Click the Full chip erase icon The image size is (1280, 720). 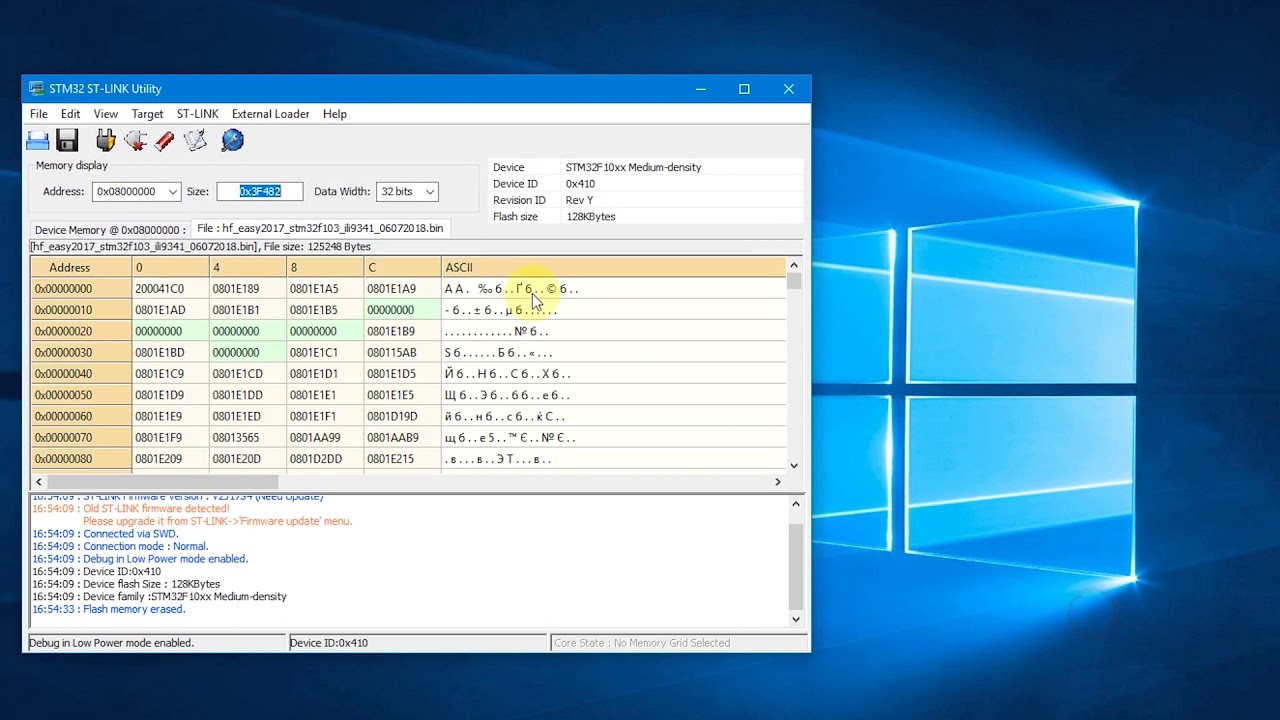point(165,140)
